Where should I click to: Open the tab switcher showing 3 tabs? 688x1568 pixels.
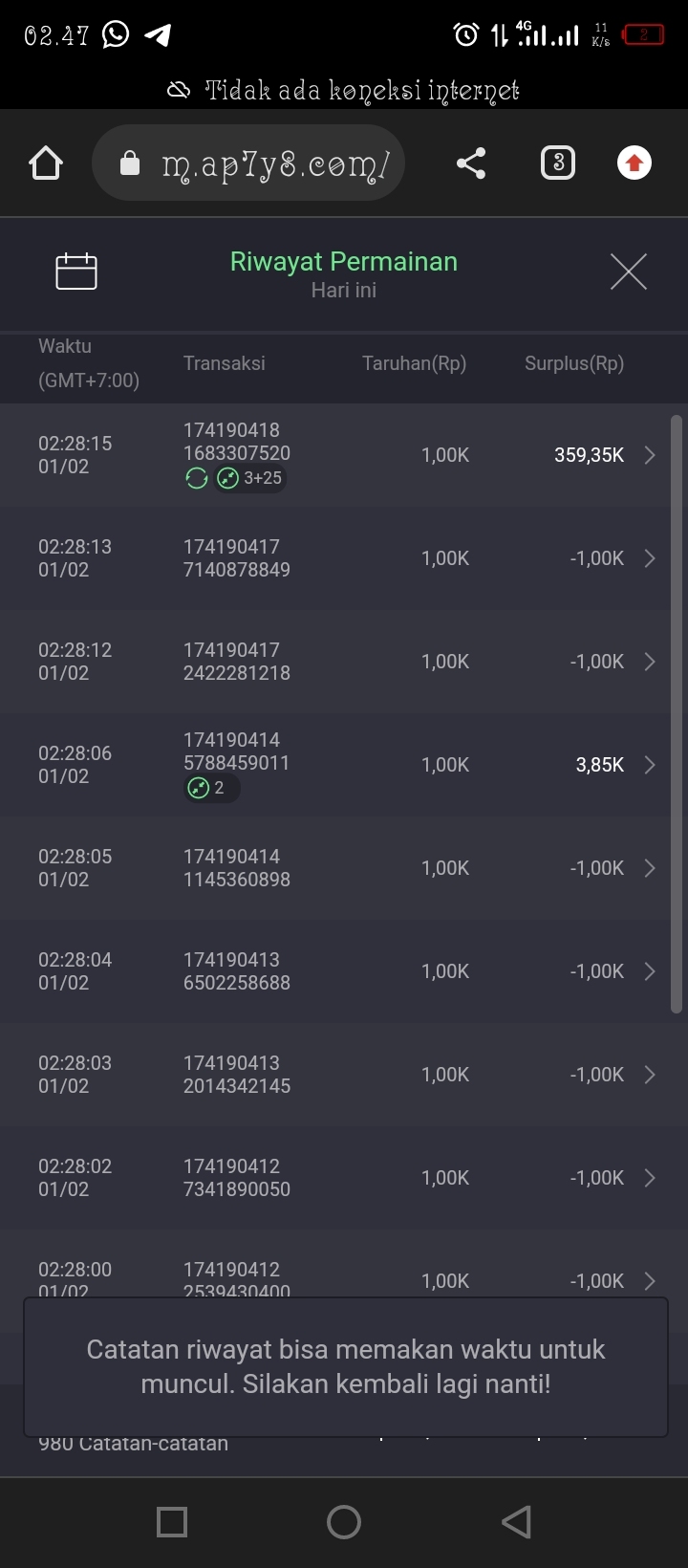pos(558,163)
